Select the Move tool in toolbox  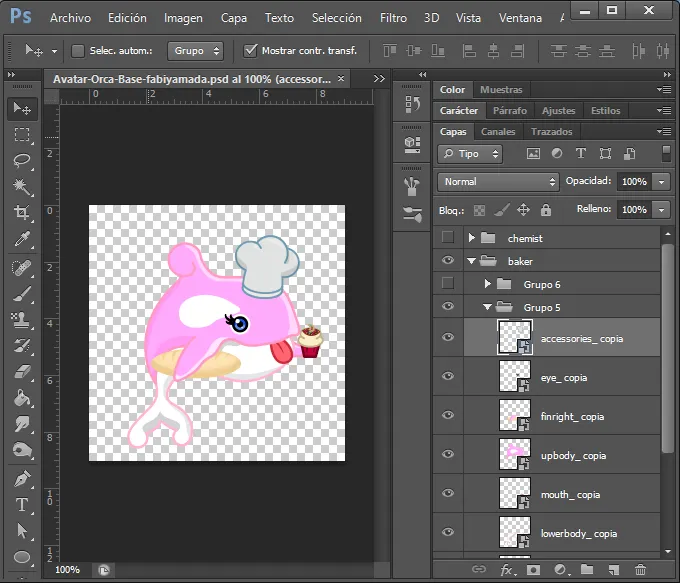[x=22, y=108]
